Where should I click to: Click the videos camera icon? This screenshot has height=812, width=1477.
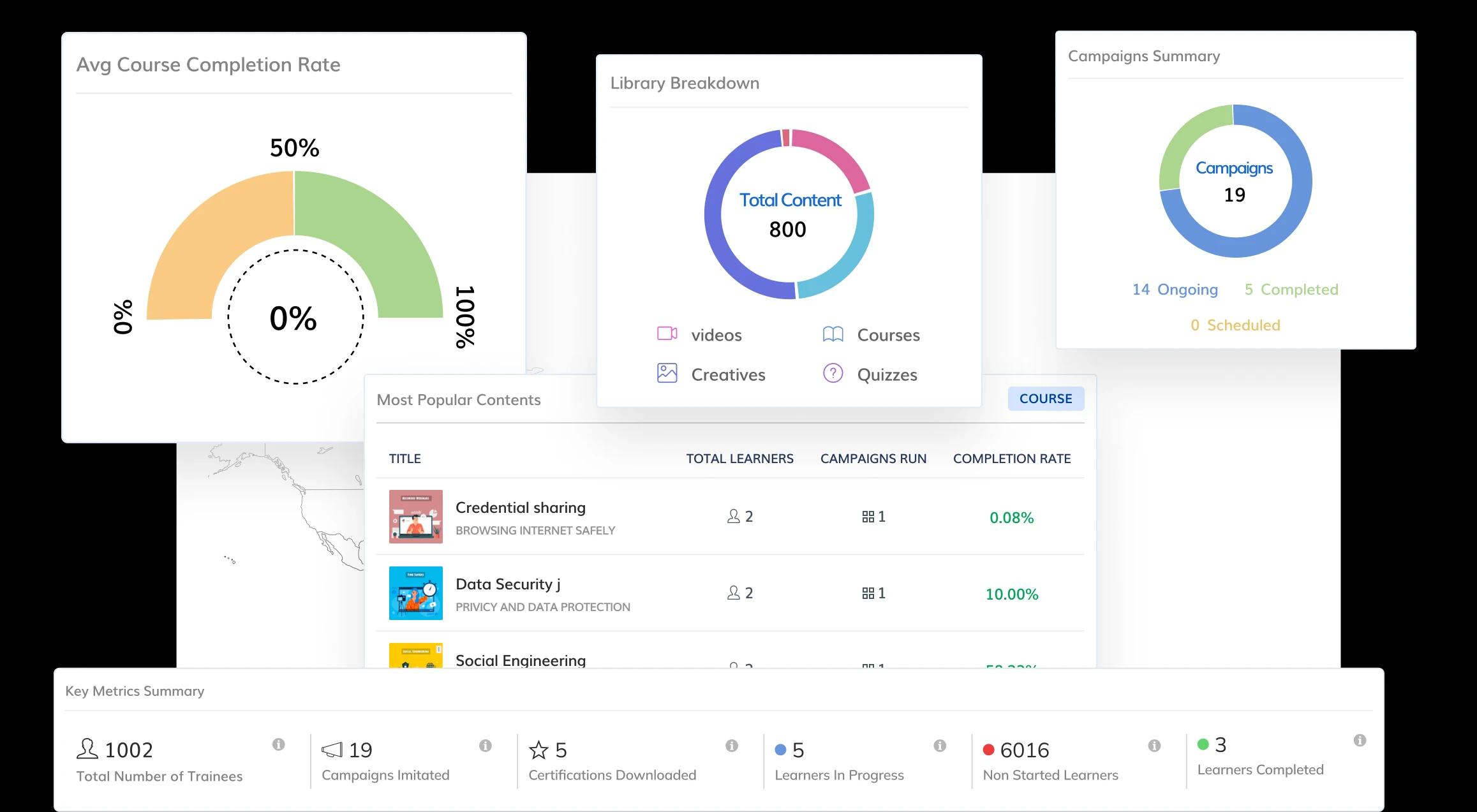pos(667,334)
